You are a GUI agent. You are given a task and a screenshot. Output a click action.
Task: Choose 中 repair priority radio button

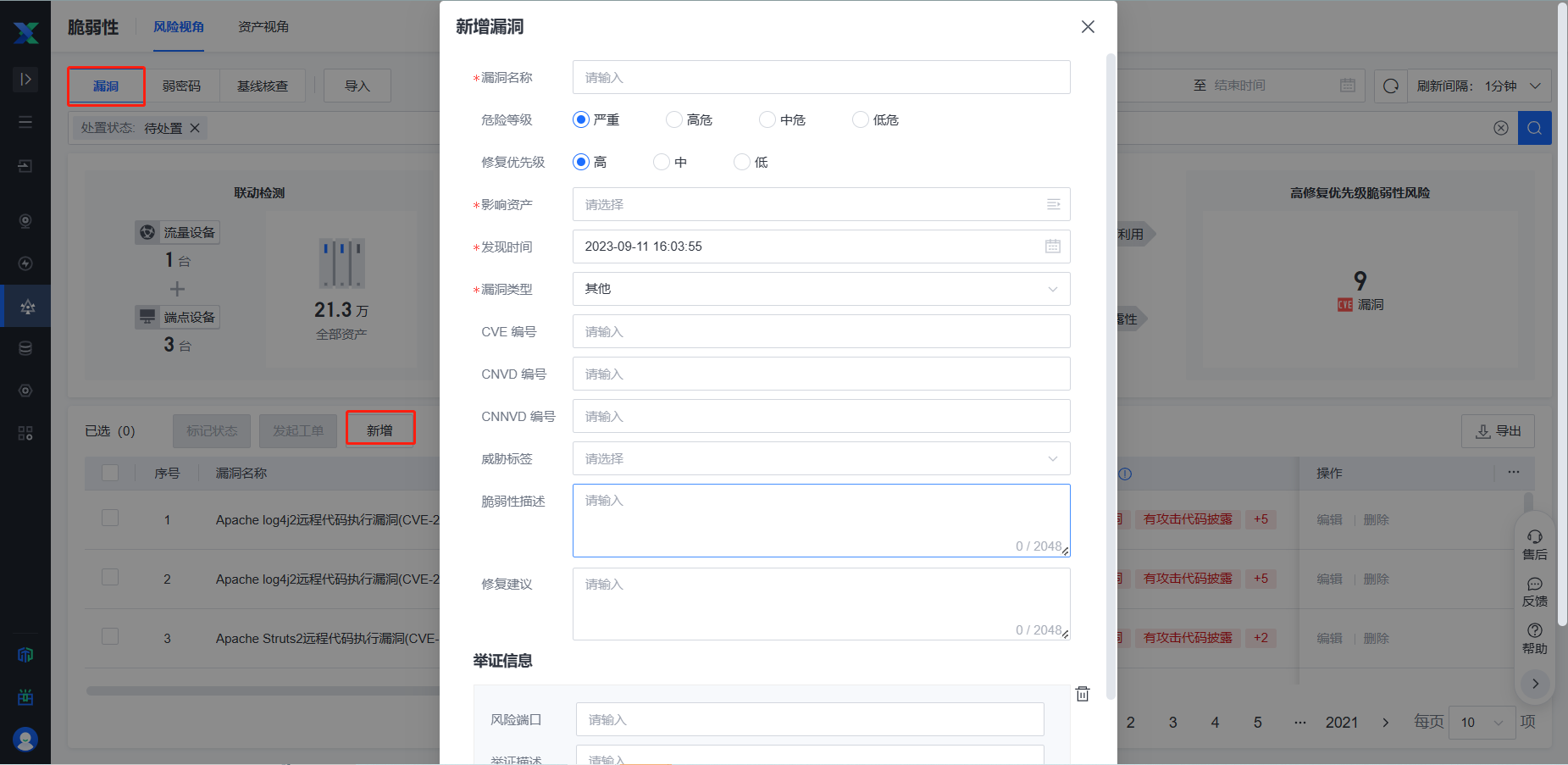(x=662, y=162)
